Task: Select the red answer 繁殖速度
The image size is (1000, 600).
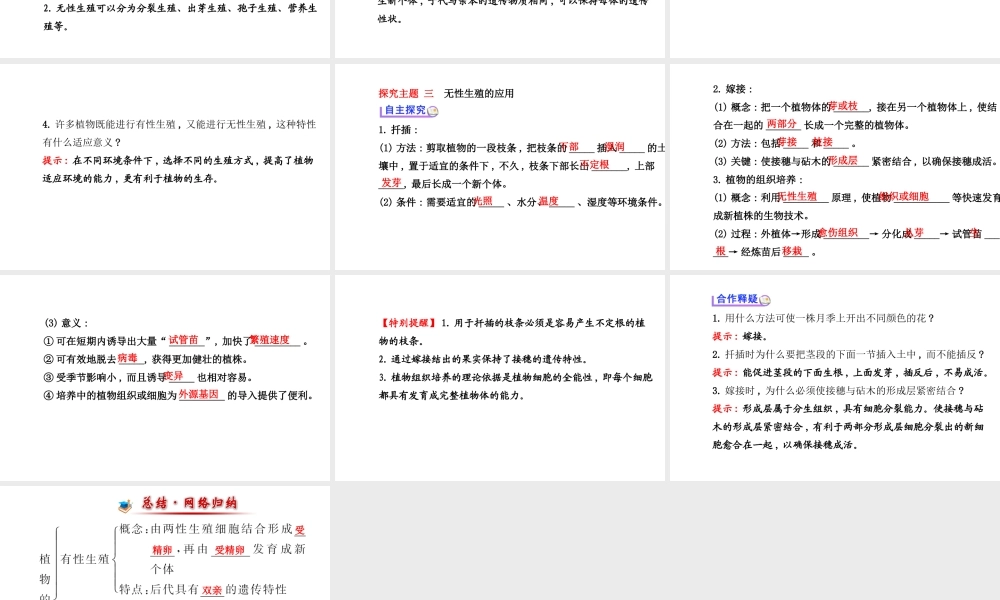Action: pyautogui.click(x=270, y=340)
